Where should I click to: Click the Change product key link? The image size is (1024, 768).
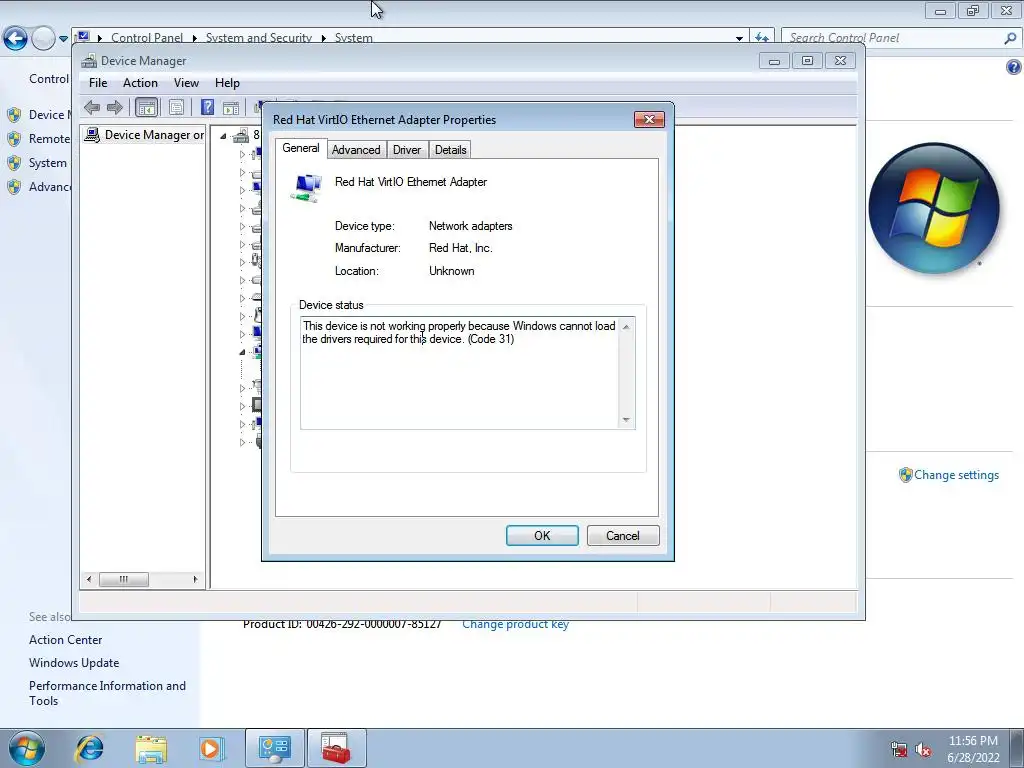point(515,624)
